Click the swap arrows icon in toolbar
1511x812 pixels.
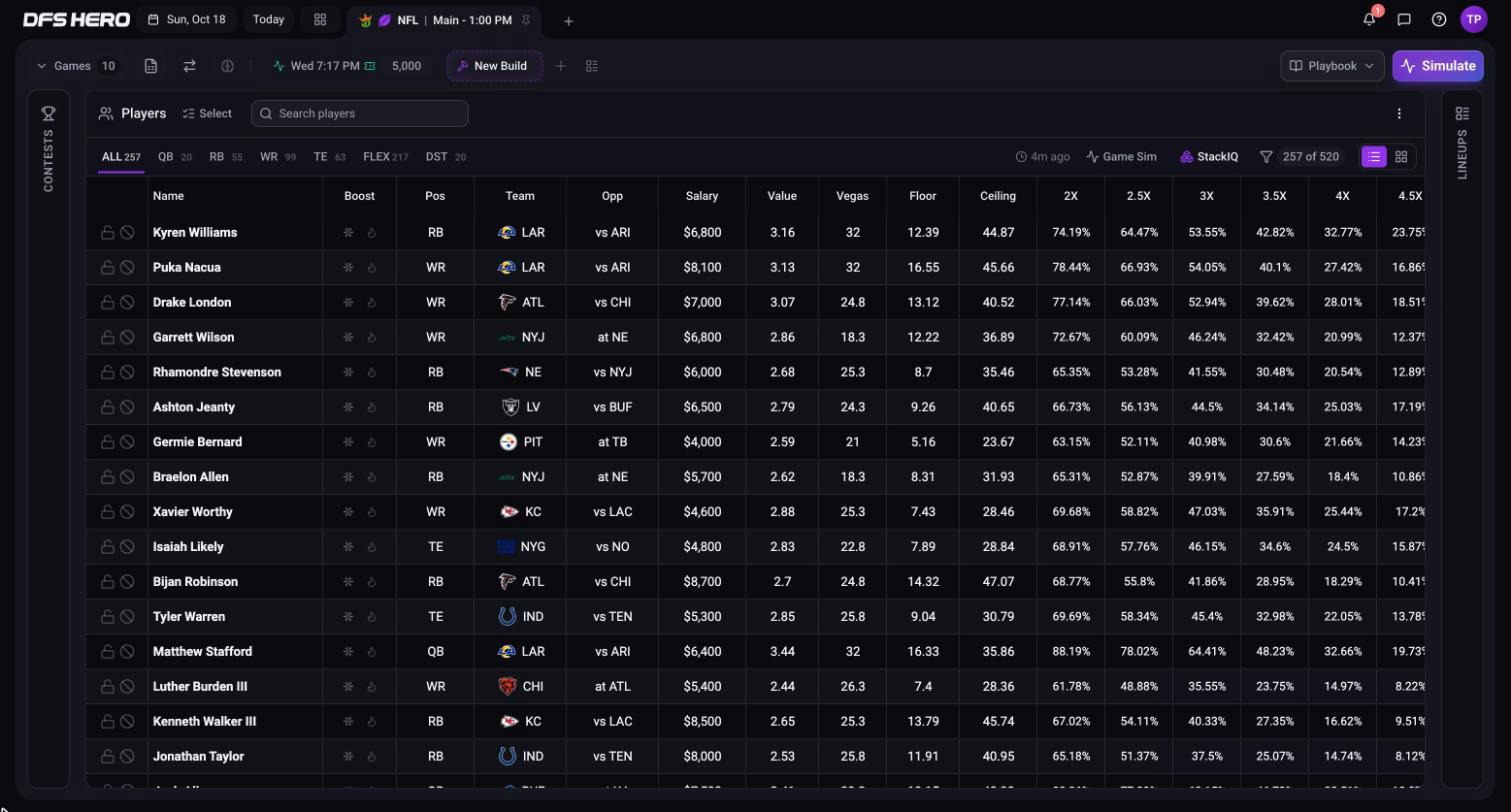coord(189,66)
